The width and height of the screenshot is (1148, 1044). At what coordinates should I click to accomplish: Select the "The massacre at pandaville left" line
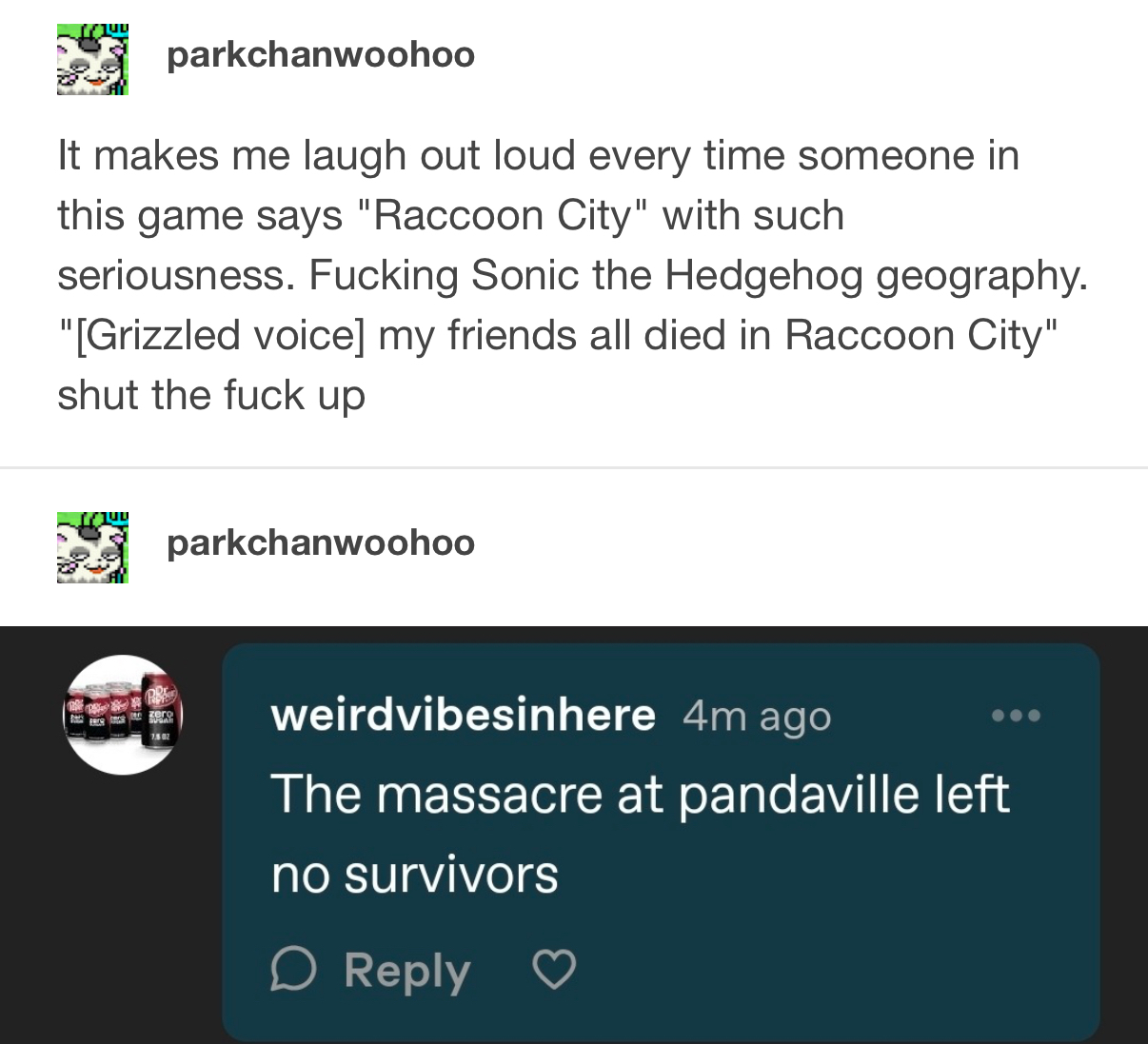tap(640, 794)
